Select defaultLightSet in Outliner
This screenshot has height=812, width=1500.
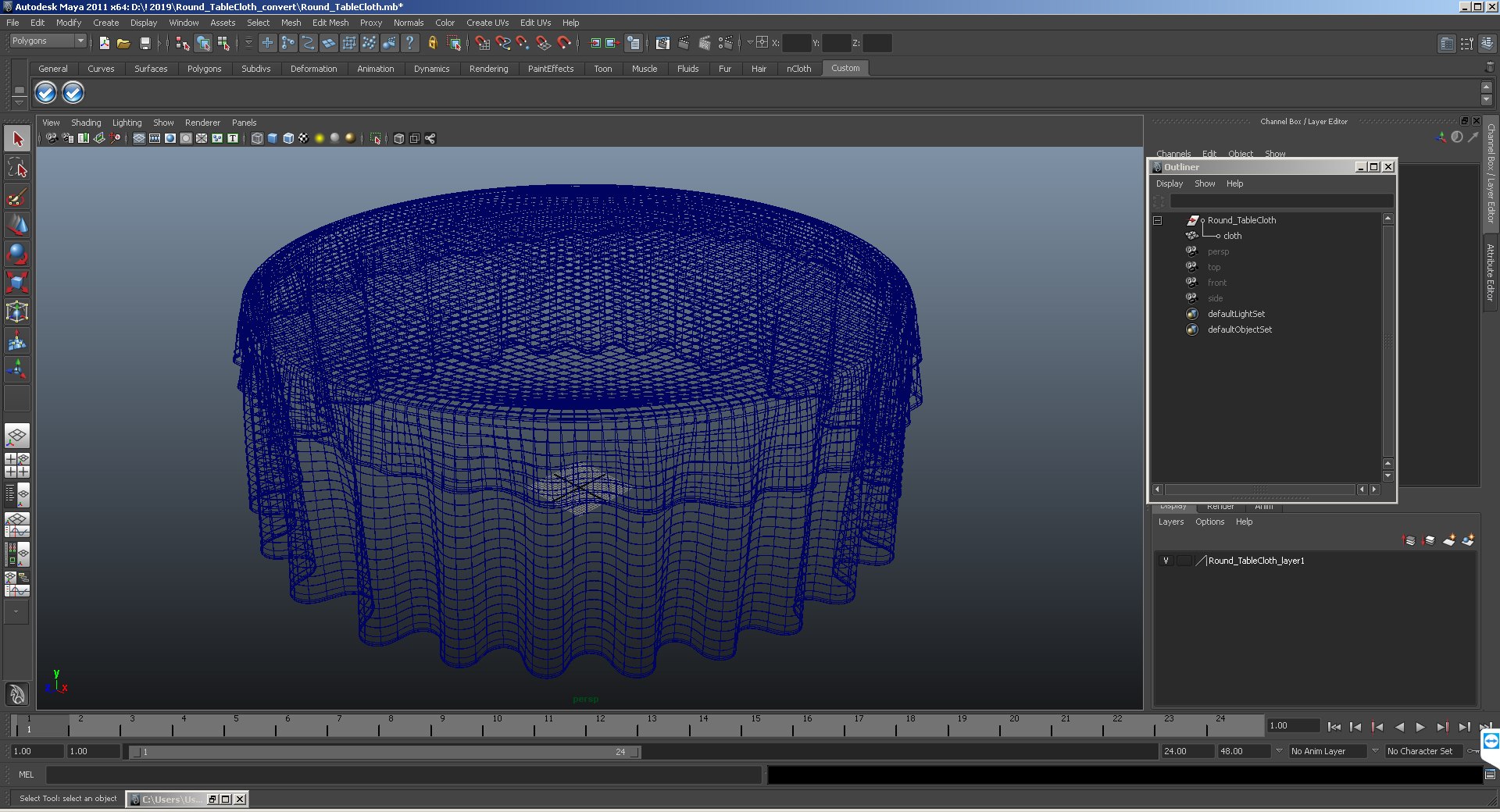pyautogui.click(x=1236, y=314)
